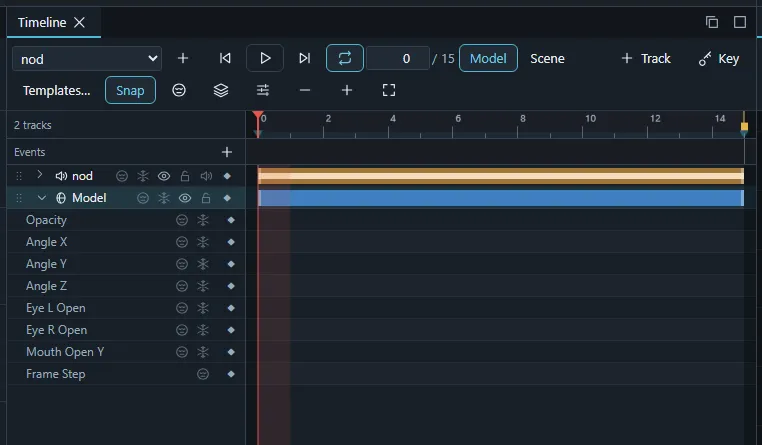Click the Model track drag handle

[19, 198]
